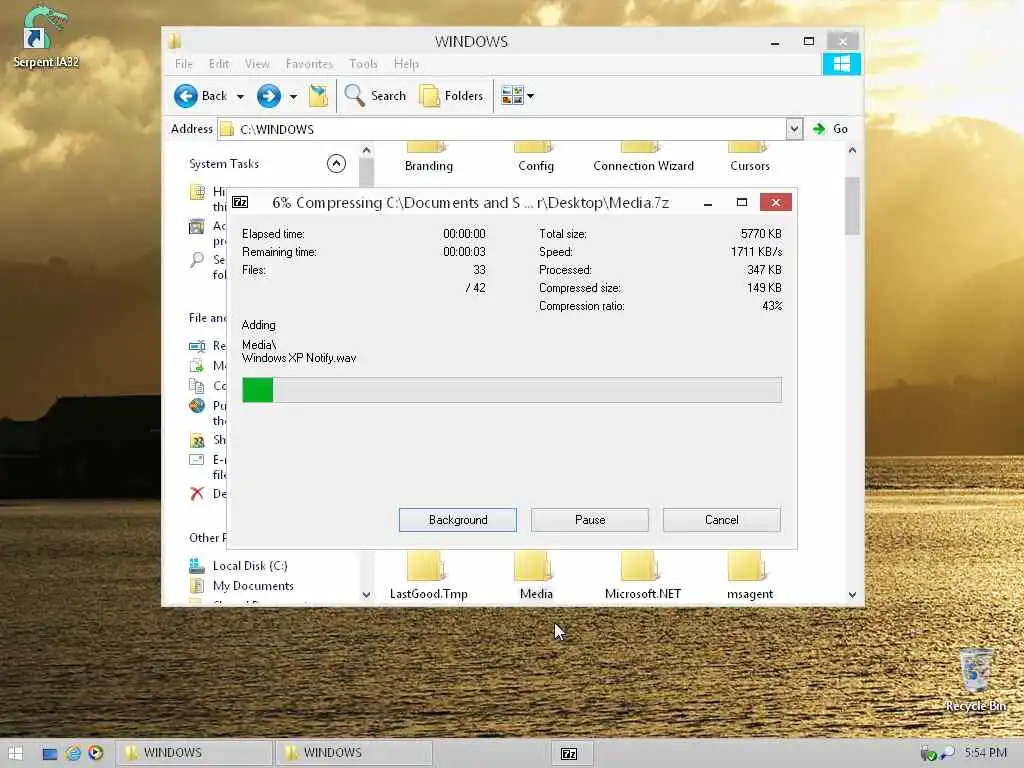Click the Show Desktop quick launch icon
Viewport: 1024px width, 768px height.
[x=50, y=753]
